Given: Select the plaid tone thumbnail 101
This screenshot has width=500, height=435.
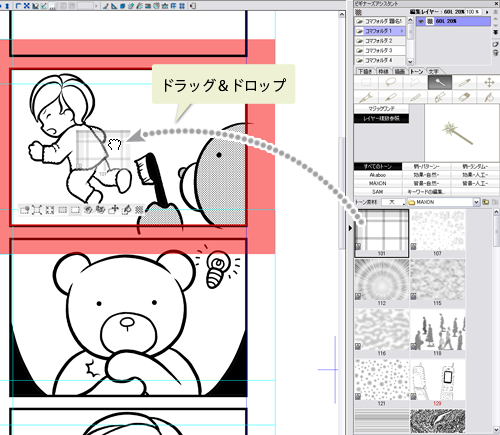Looking at the screenshot, I should tap(382, 233).
